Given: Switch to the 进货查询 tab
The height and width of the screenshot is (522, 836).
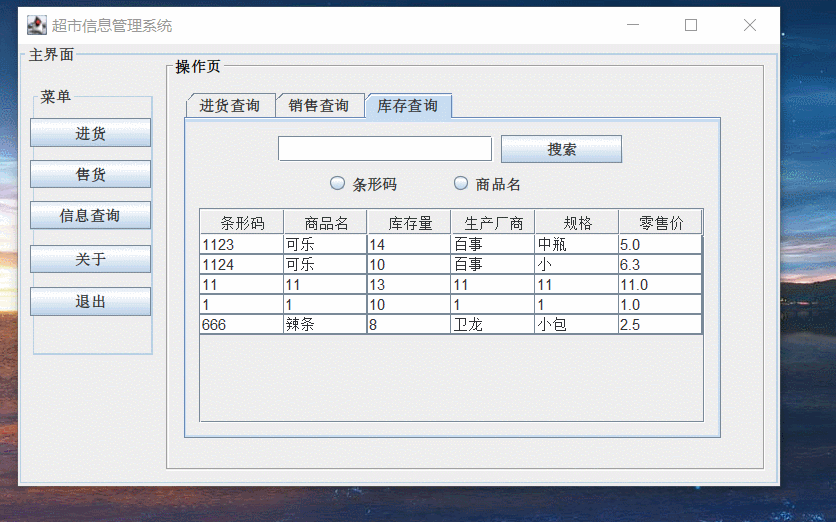Looking at the screenshot, I should point(229,106).
